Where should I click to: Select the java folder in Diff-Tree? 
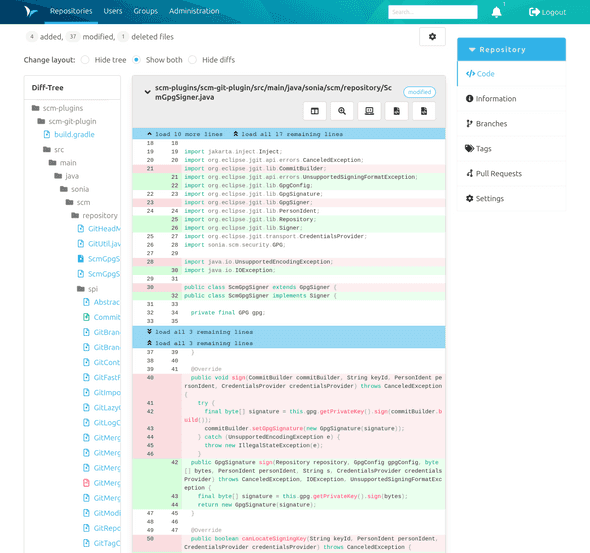click(67, 176)
